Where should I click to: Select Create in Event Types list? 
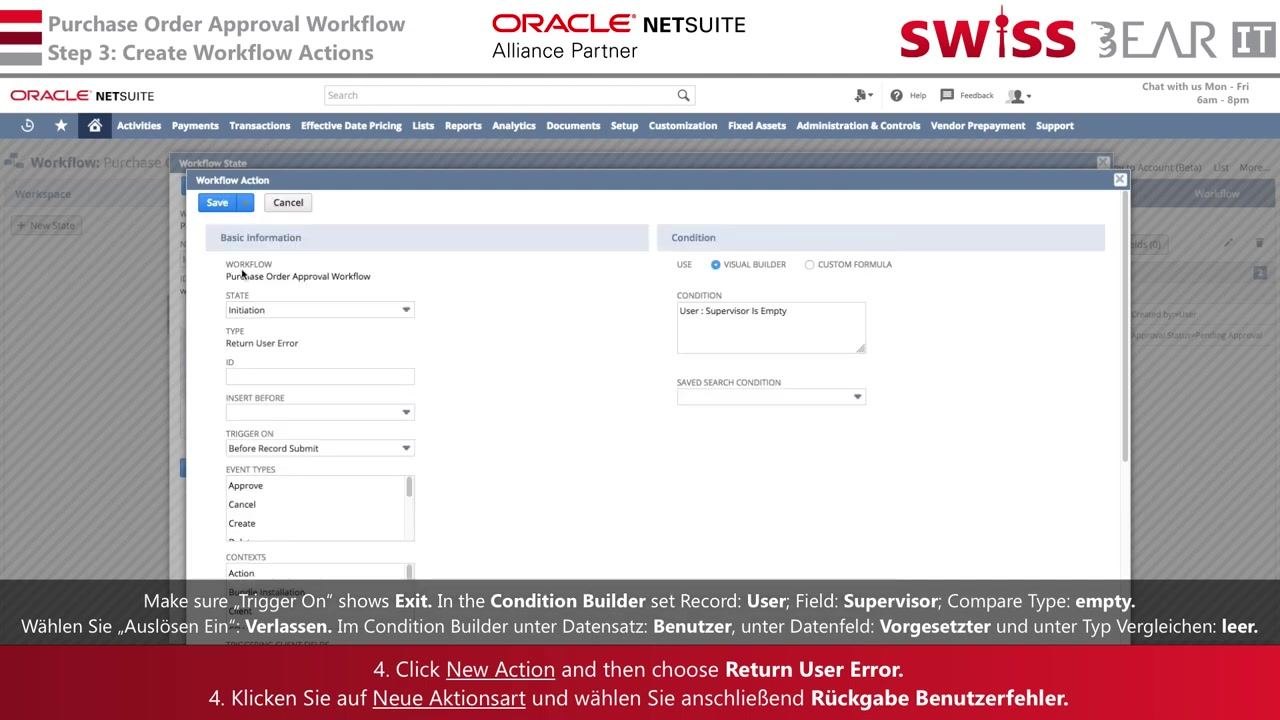click(x=242, y=524)
